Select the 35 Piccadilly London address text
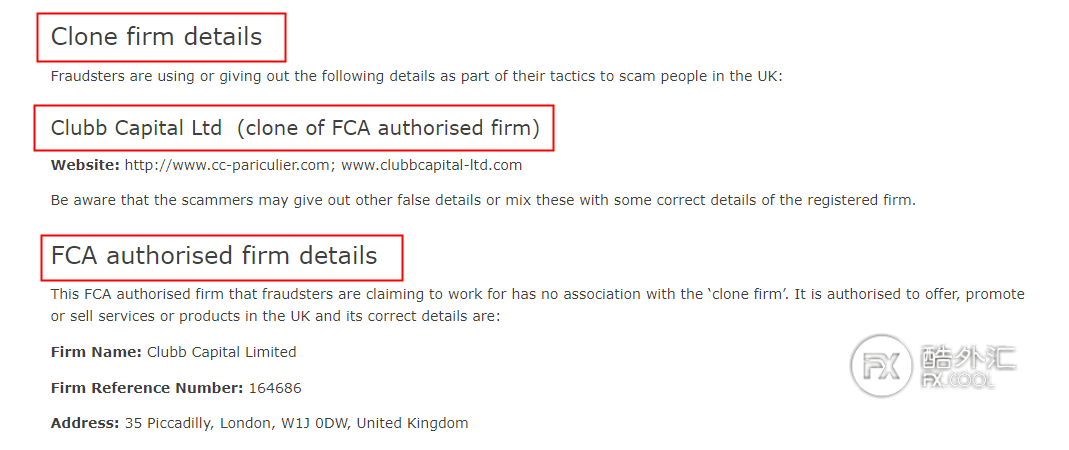 (297, 423)
